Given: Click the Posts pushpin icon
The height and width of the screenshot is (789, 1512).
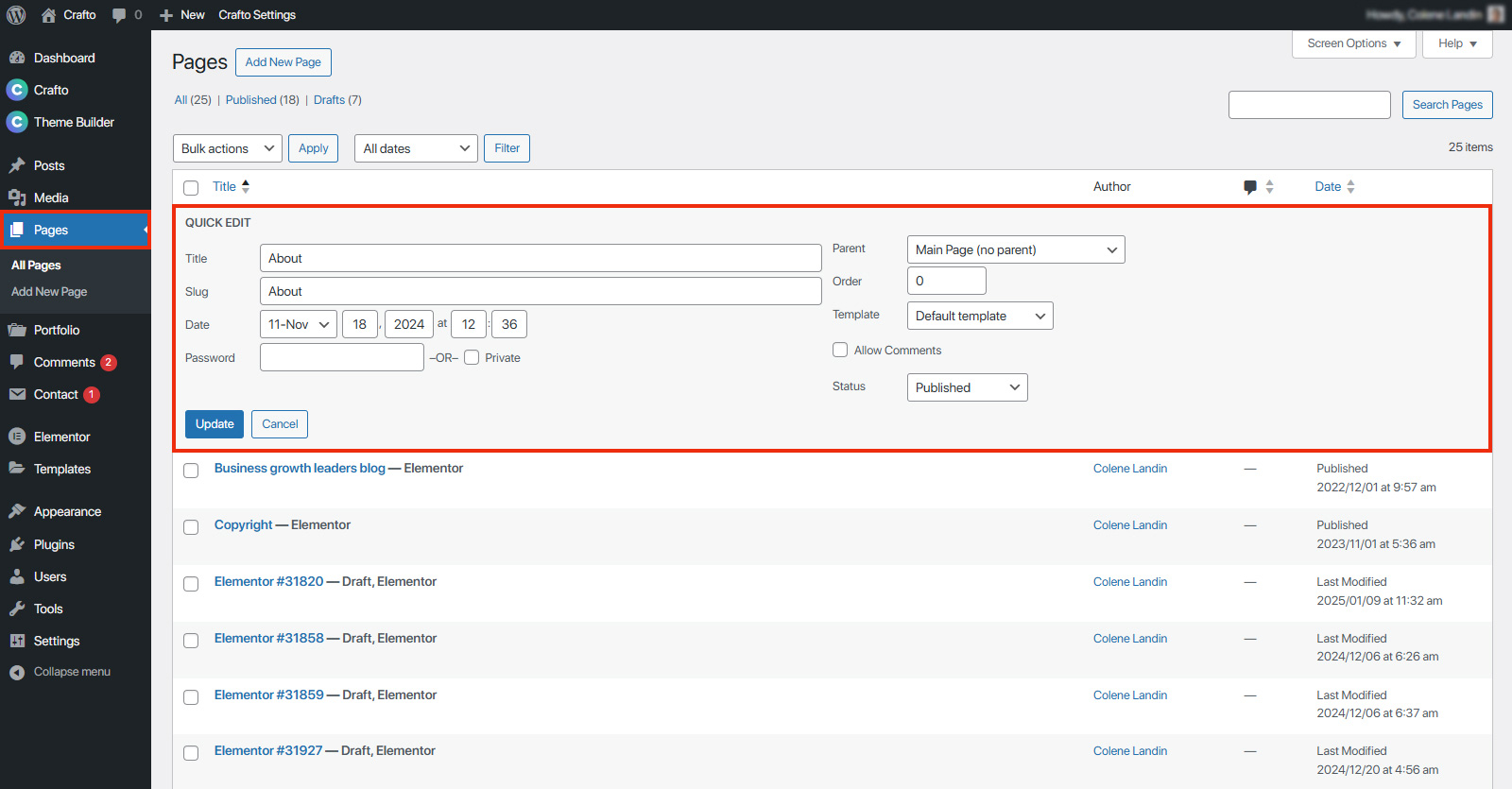Looking at the screenshot, I should (x=17, y=165).
